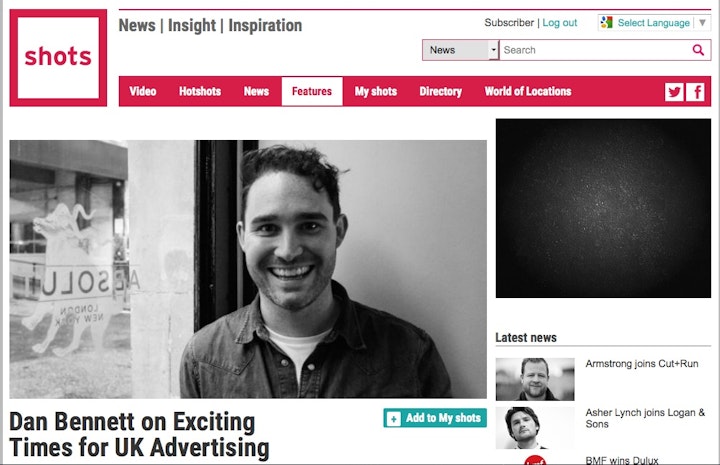720x465 pixels.
Task: Switch to the Features tab
Action: [x=312, y=91]
